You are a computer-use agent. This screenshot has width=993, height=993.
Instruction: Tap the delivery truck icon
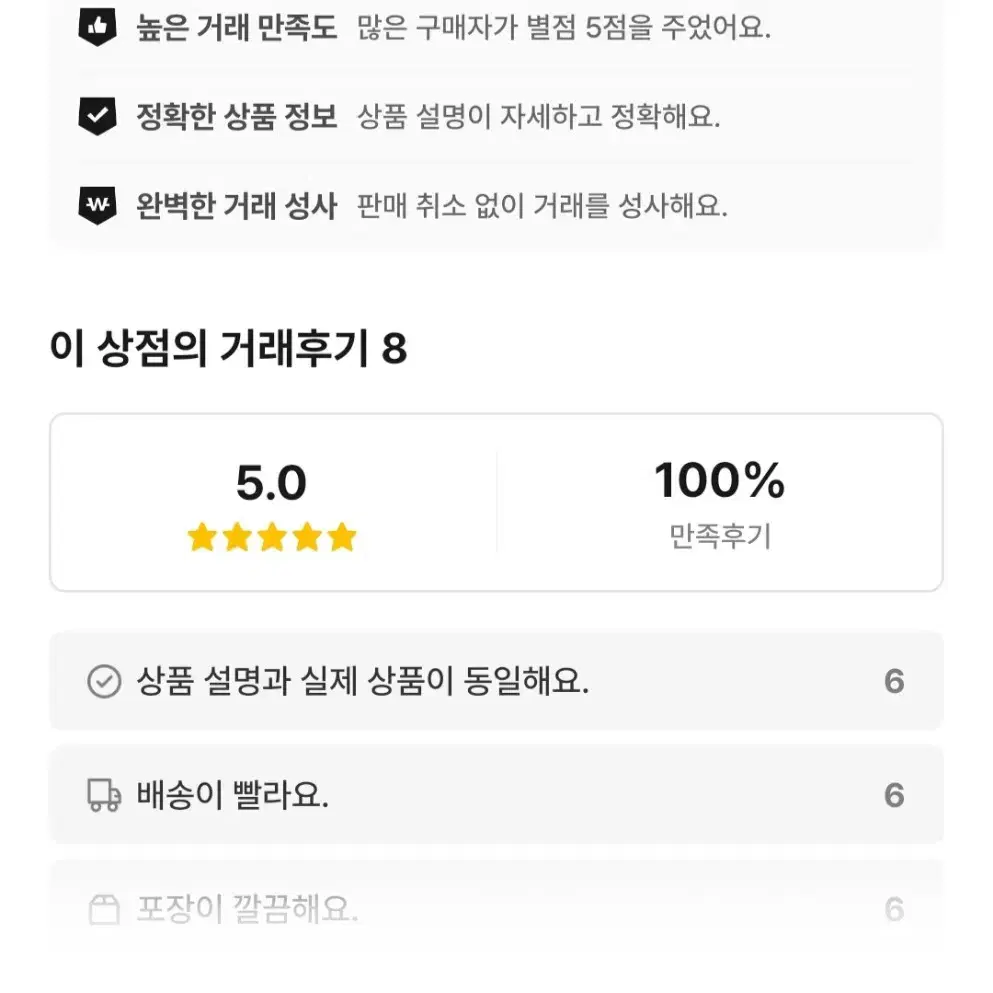click(x=104, y=795)
